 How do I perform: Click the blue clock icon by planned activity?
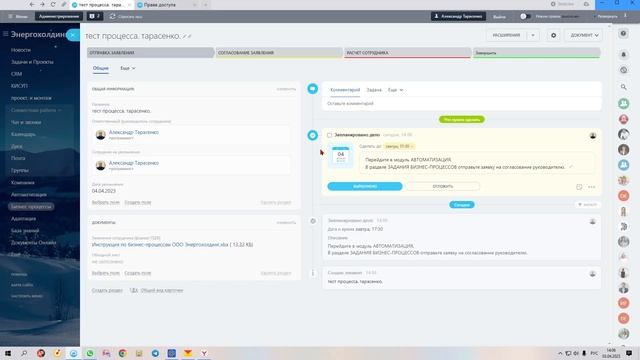[313, 135]
